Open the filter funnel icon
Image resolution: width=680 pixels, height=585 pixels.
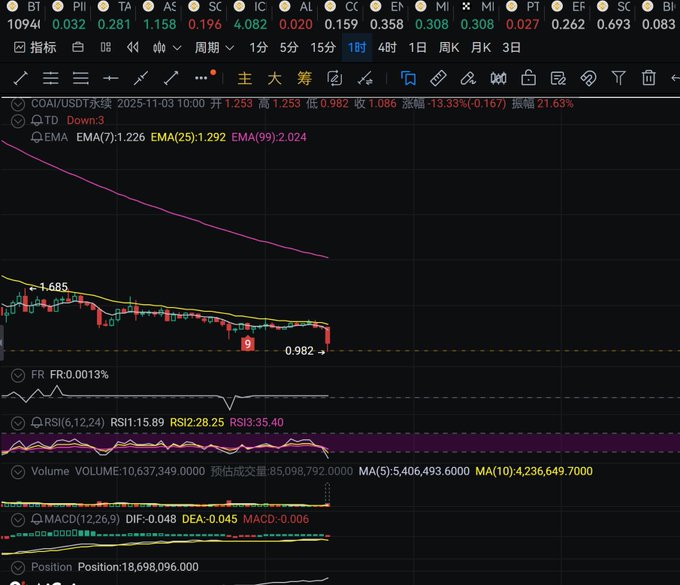coord(619,78)
